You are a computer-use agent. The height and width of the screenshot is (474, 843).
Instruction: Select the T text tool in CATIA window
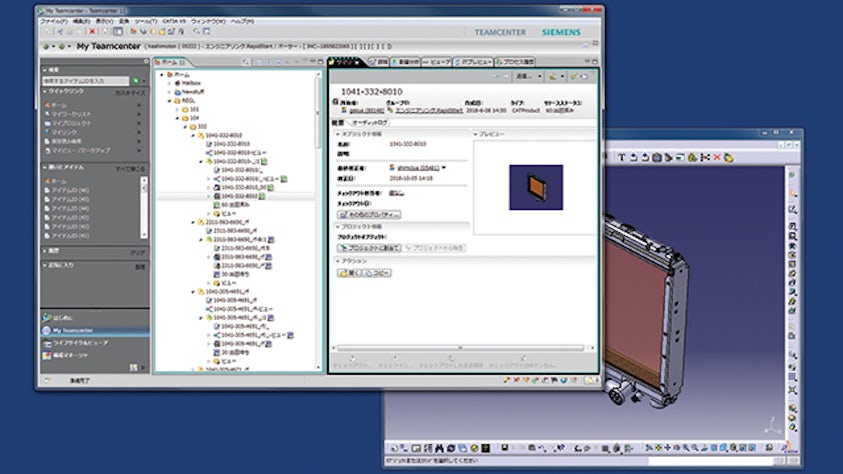[x=621, y=157]
